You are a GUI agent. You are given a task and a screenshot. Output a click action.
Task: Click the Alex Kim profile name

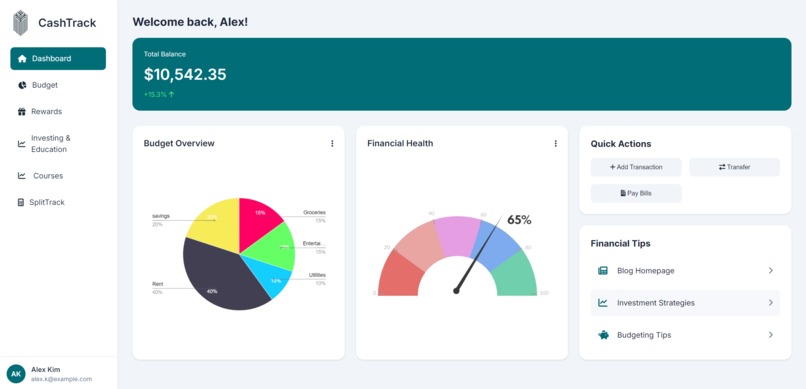point(45,369)
